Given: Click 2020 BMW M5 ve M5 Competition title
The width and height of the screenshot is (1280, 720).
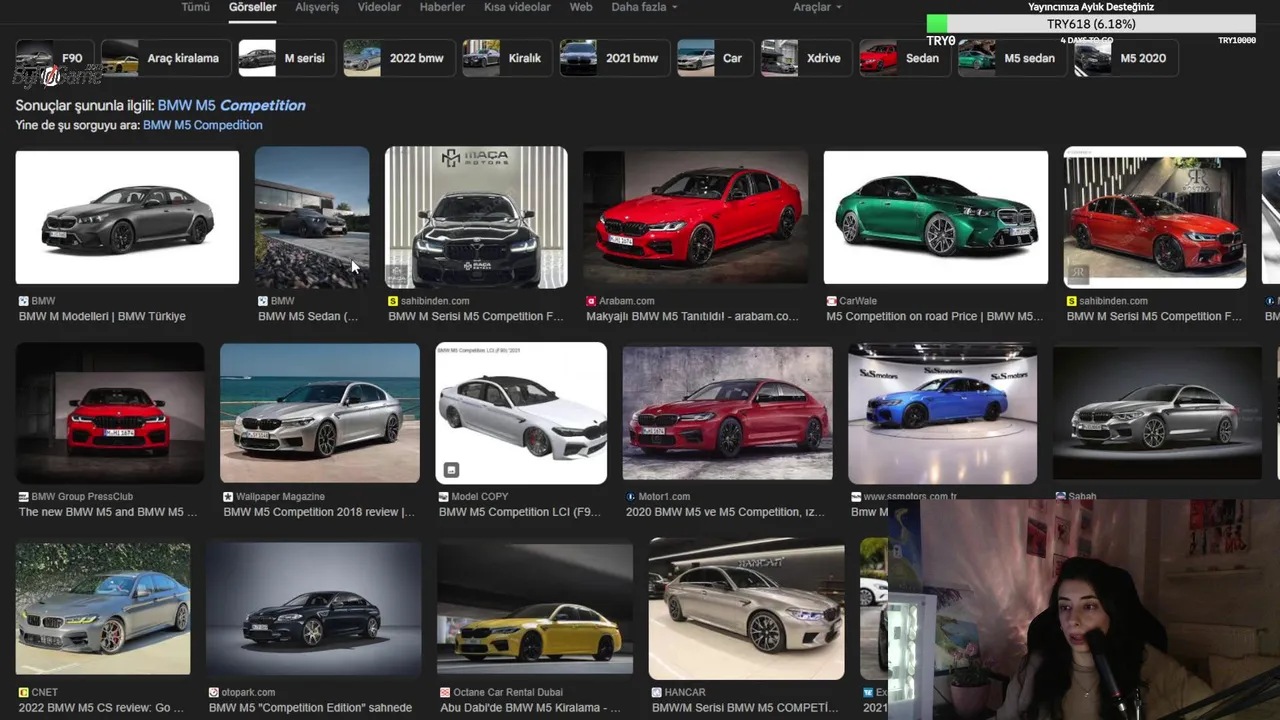Looking at the screenshot, I should tap(725, 512).
